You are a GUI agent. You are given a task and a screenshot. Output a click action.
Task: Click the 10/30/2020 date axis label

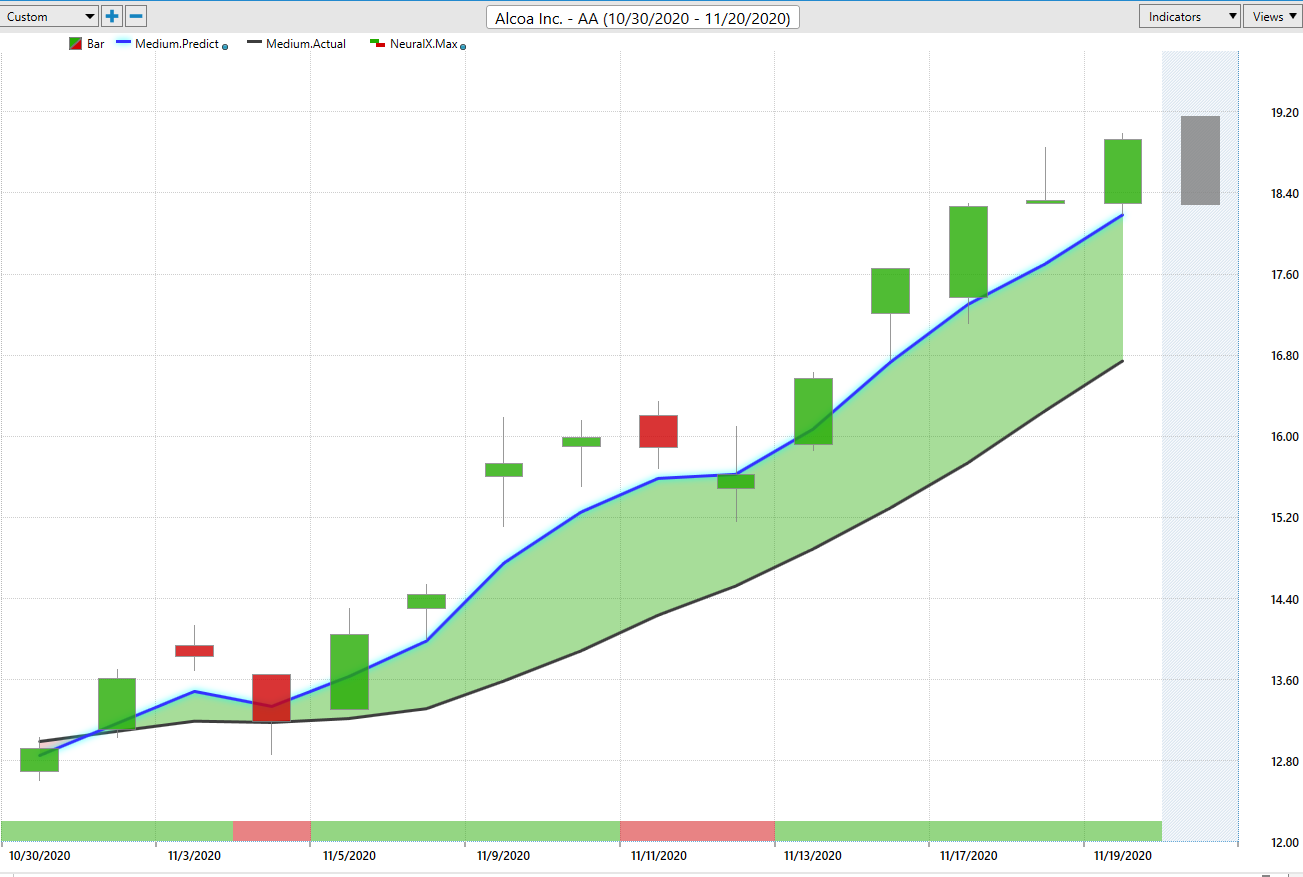pyautogui.click(x=40, y=856)
